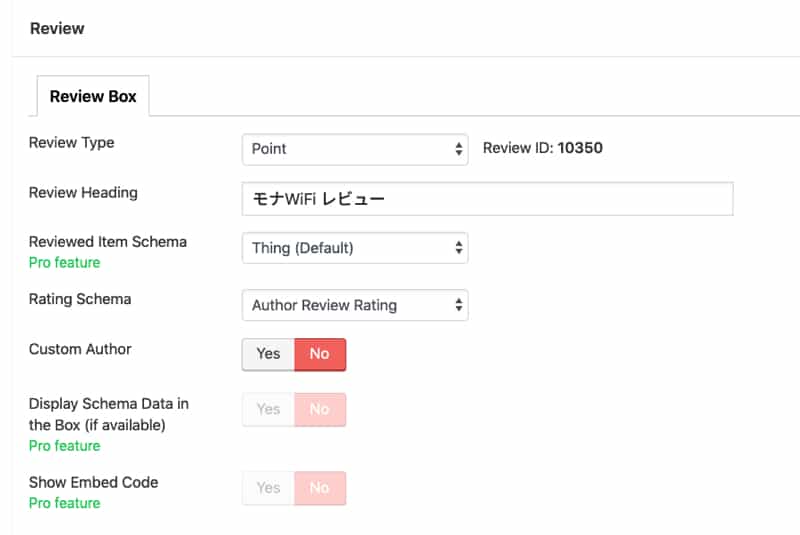Open Pro feature link under Display Schema Data
The height and width of the screenshot is (535, 800).
[64, 446]
